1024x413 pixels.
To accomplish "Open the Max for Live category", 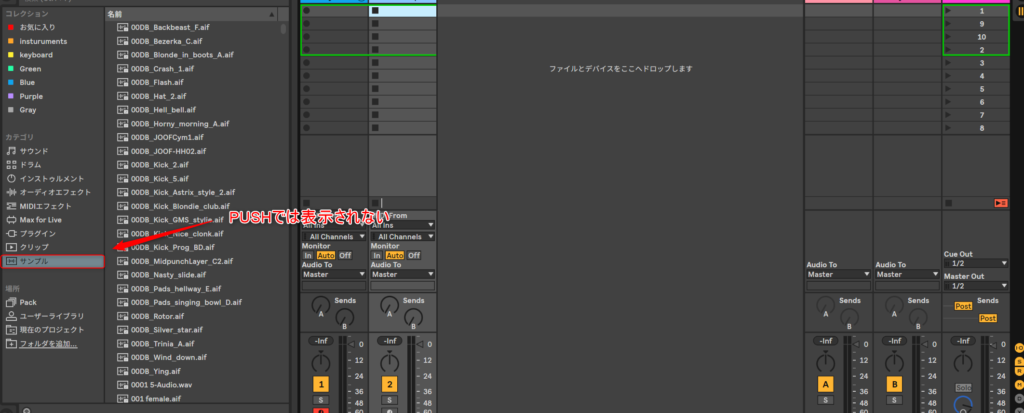I will coord(41,219).
